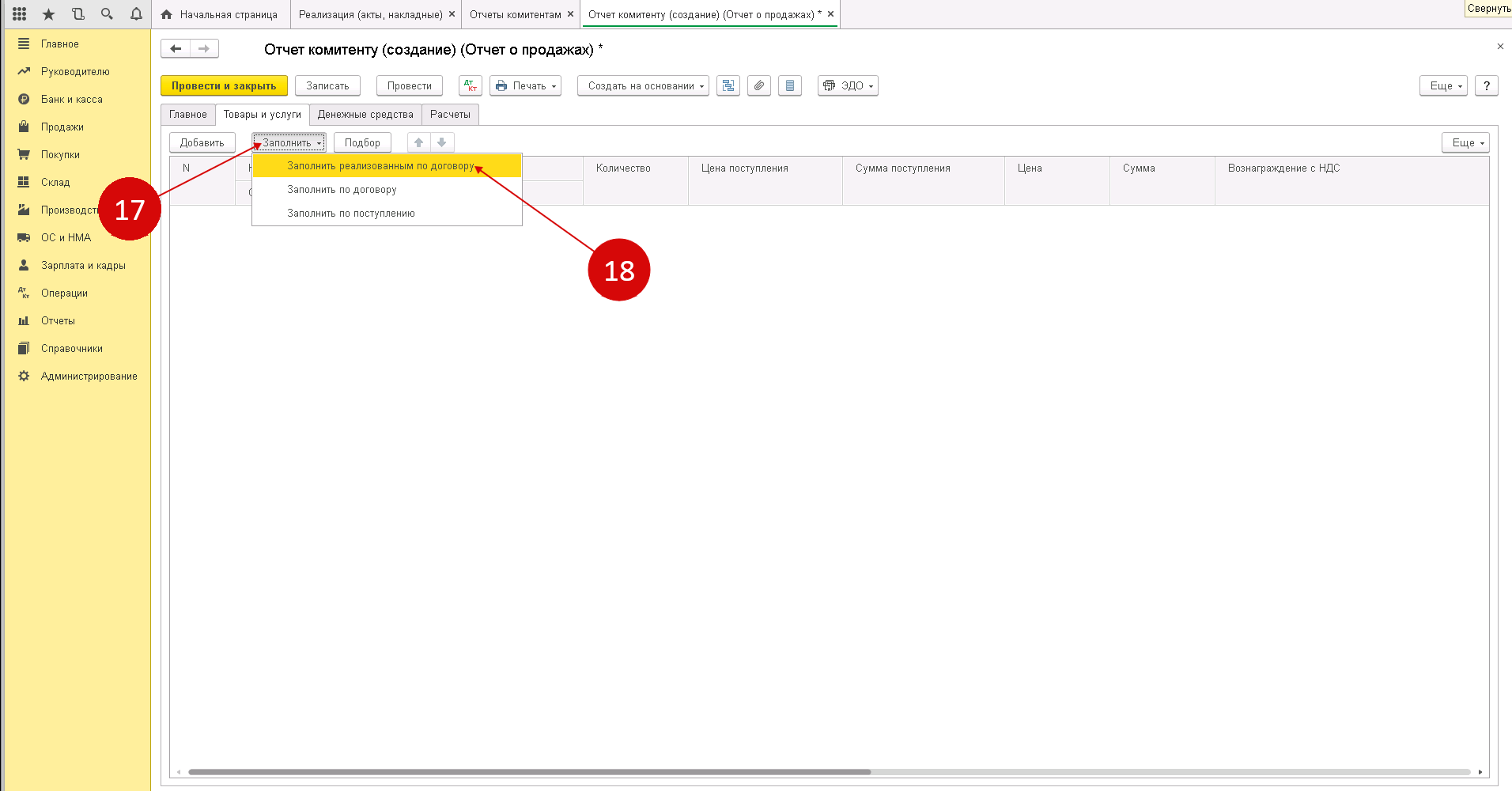Open the favorites star icon
This screenshot has width=1512, height=791.
tap(48, 14)
